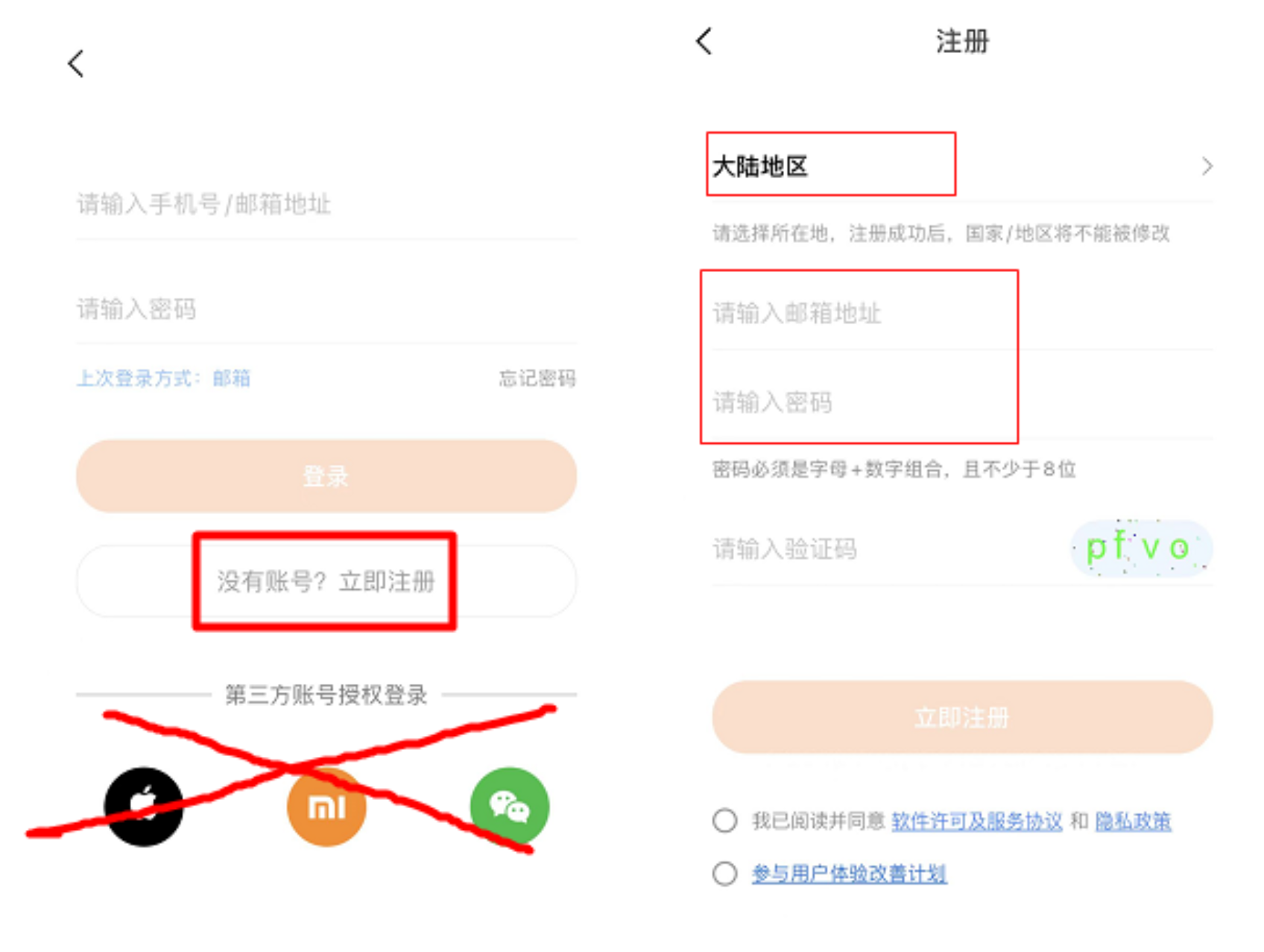Agree to the software license radio button
1264x952 pixels.
724,821
